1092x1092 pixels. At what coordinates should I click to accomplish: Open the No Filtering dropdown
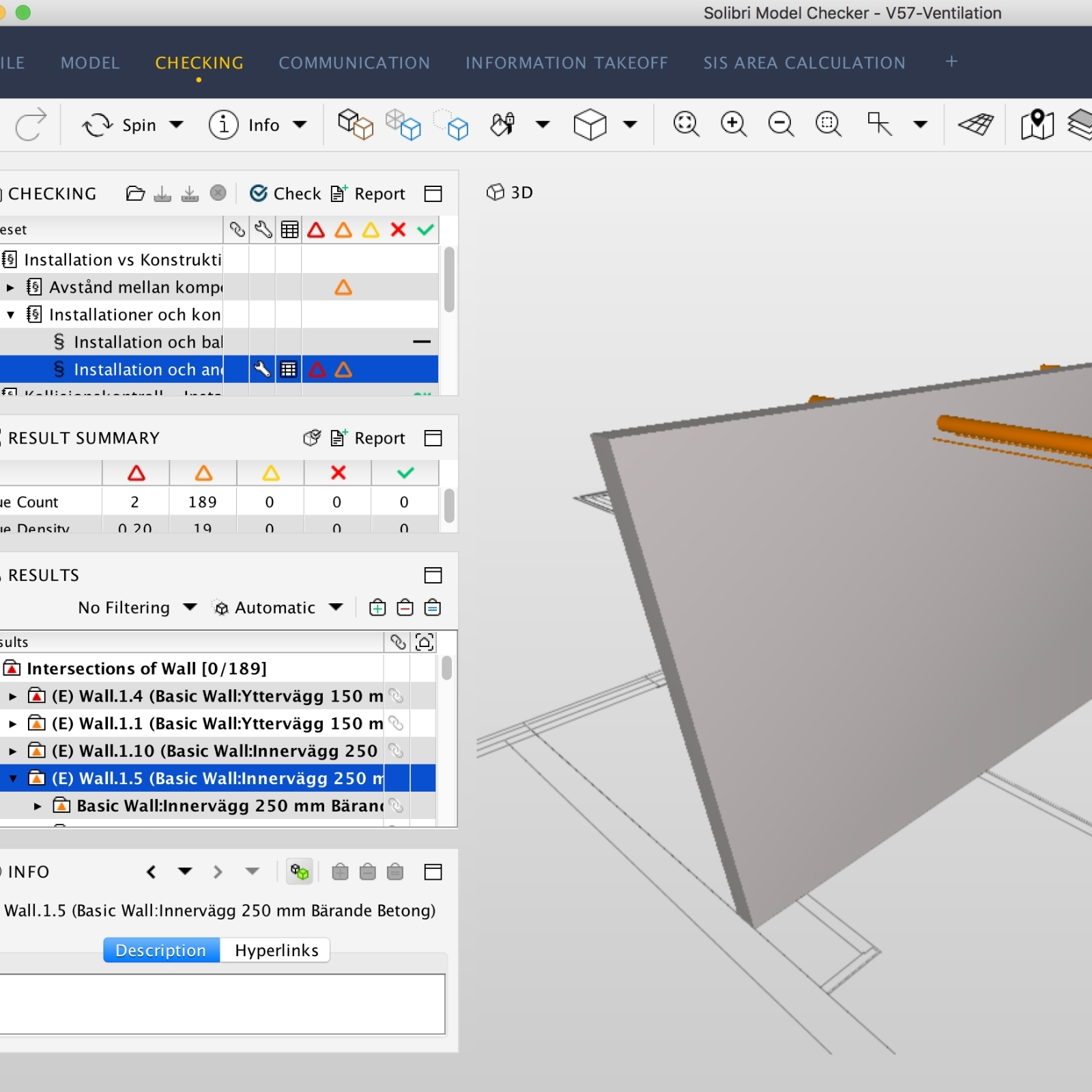click(137, 607)
